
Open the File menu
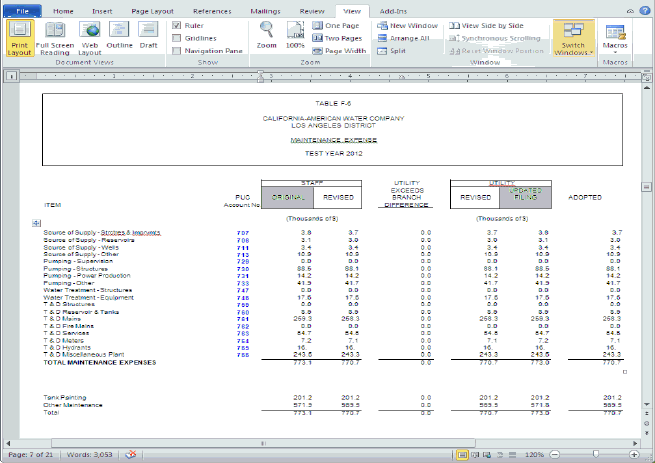click(x=23, y=10)
